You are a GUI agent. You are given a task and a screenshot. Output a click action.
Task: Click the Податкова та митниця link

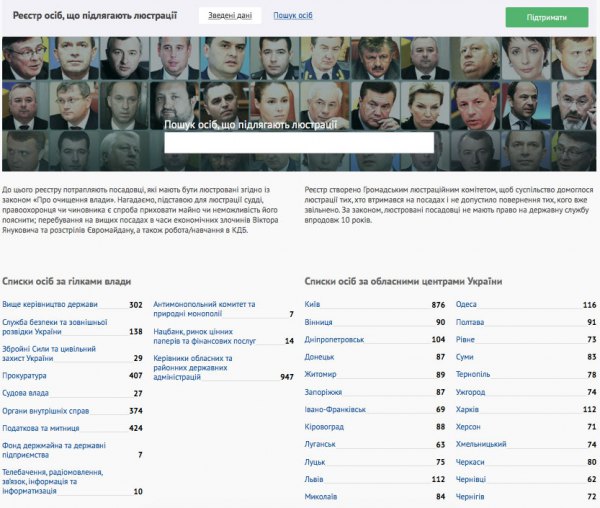(x=41, y=428)
